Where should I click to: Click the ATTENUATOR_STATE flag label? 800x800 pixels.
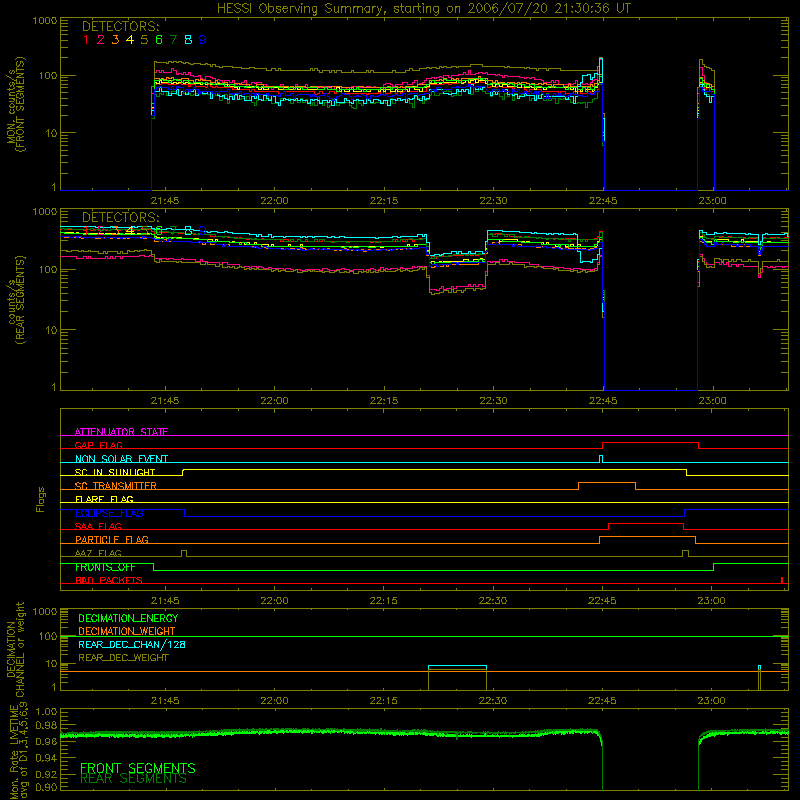tap(121, 432)
